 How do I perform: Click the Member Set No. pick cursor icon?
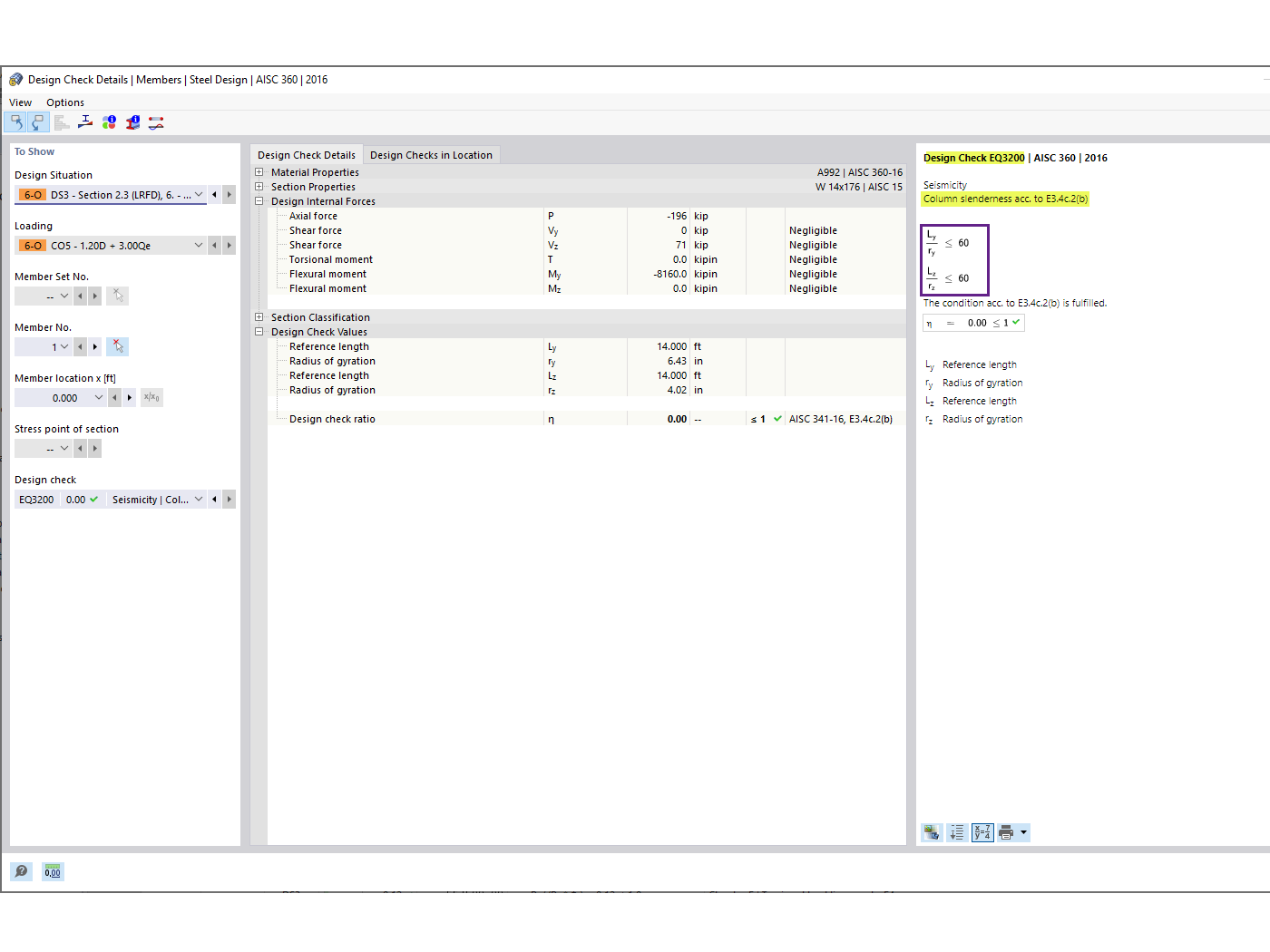pos(118,296)
